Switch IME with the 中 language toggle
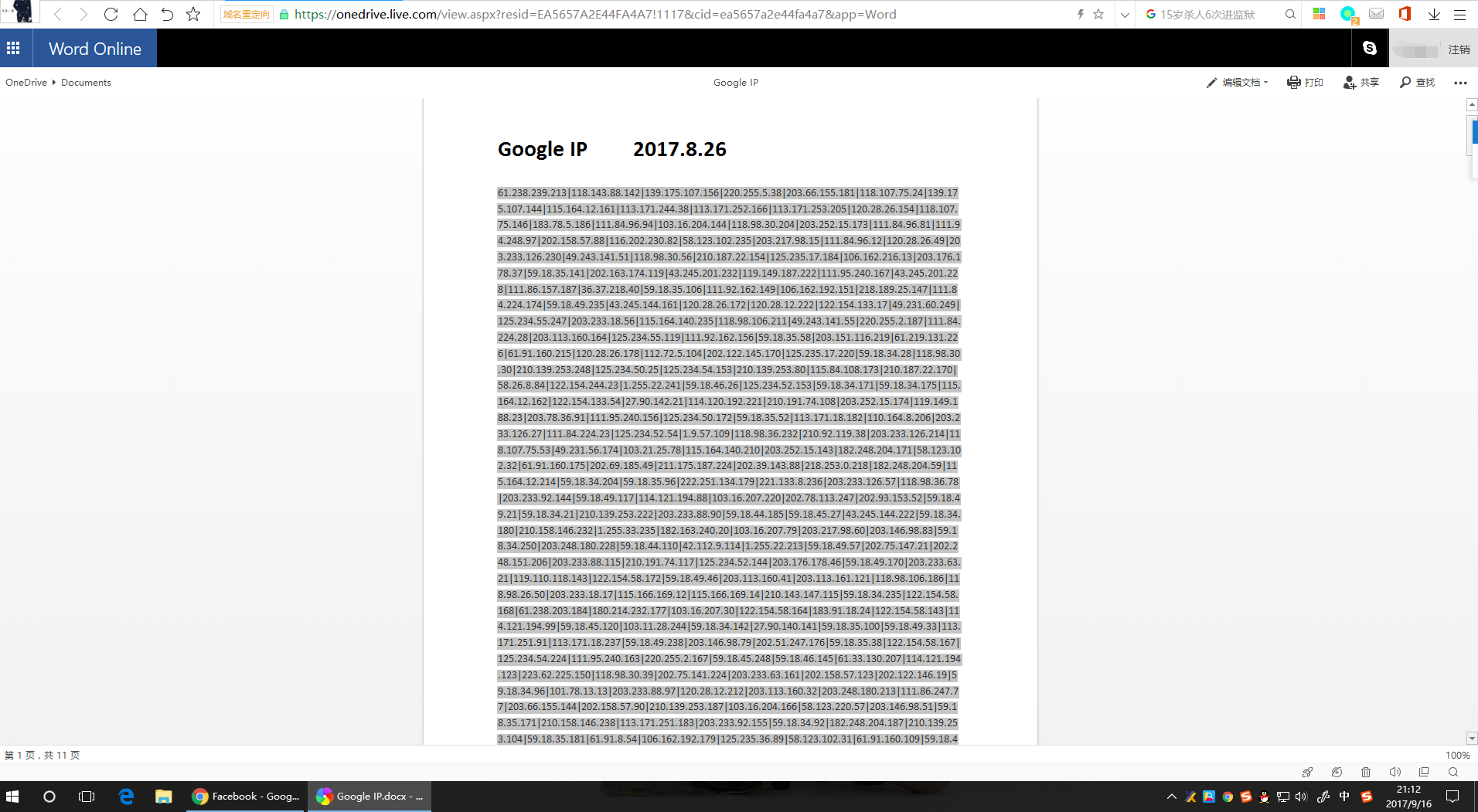The height and width of the screenshot is (812, 1478). [1344, 797]
